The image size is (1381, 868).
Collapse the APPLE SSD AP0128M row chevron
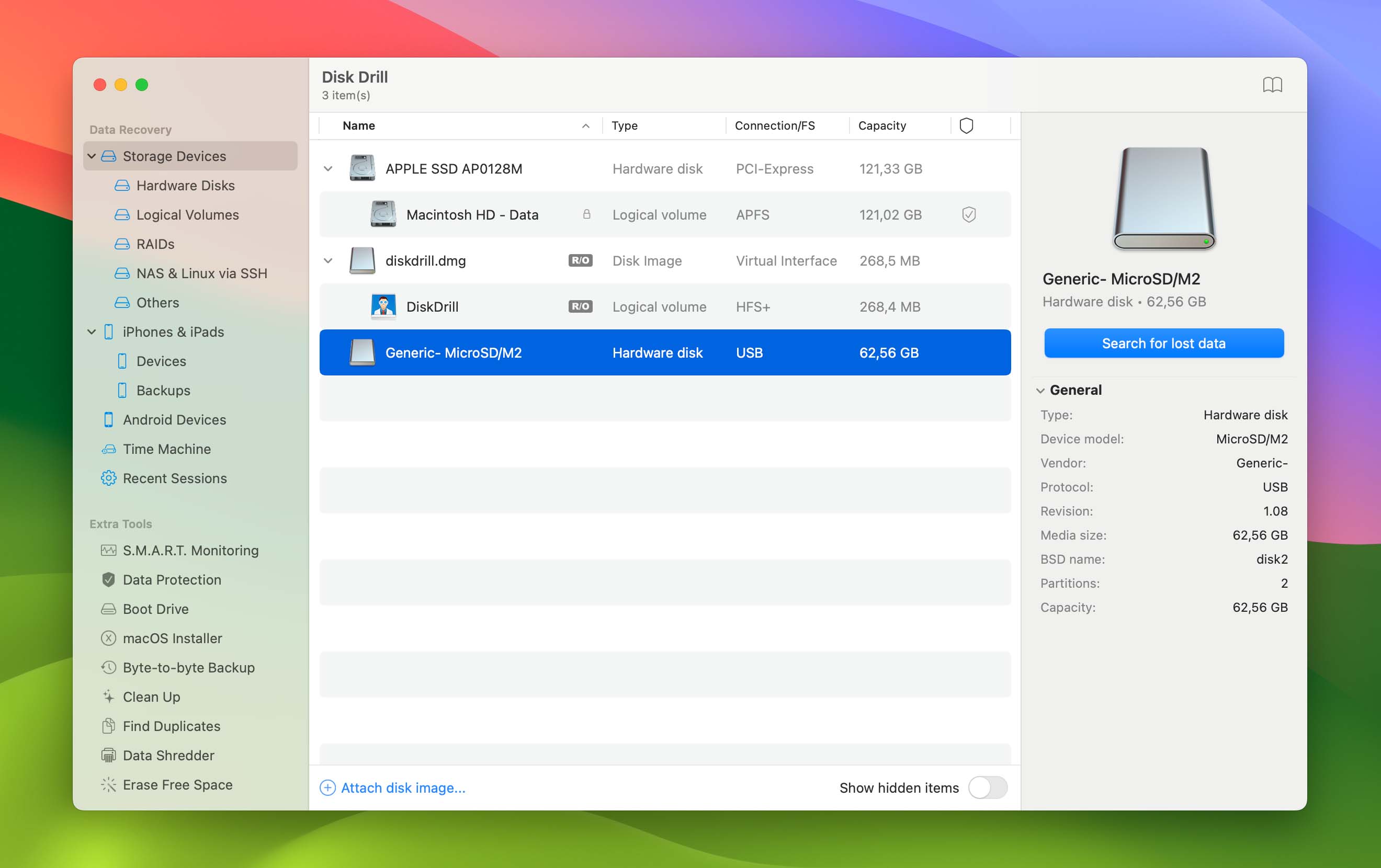(x=328, y=168)
